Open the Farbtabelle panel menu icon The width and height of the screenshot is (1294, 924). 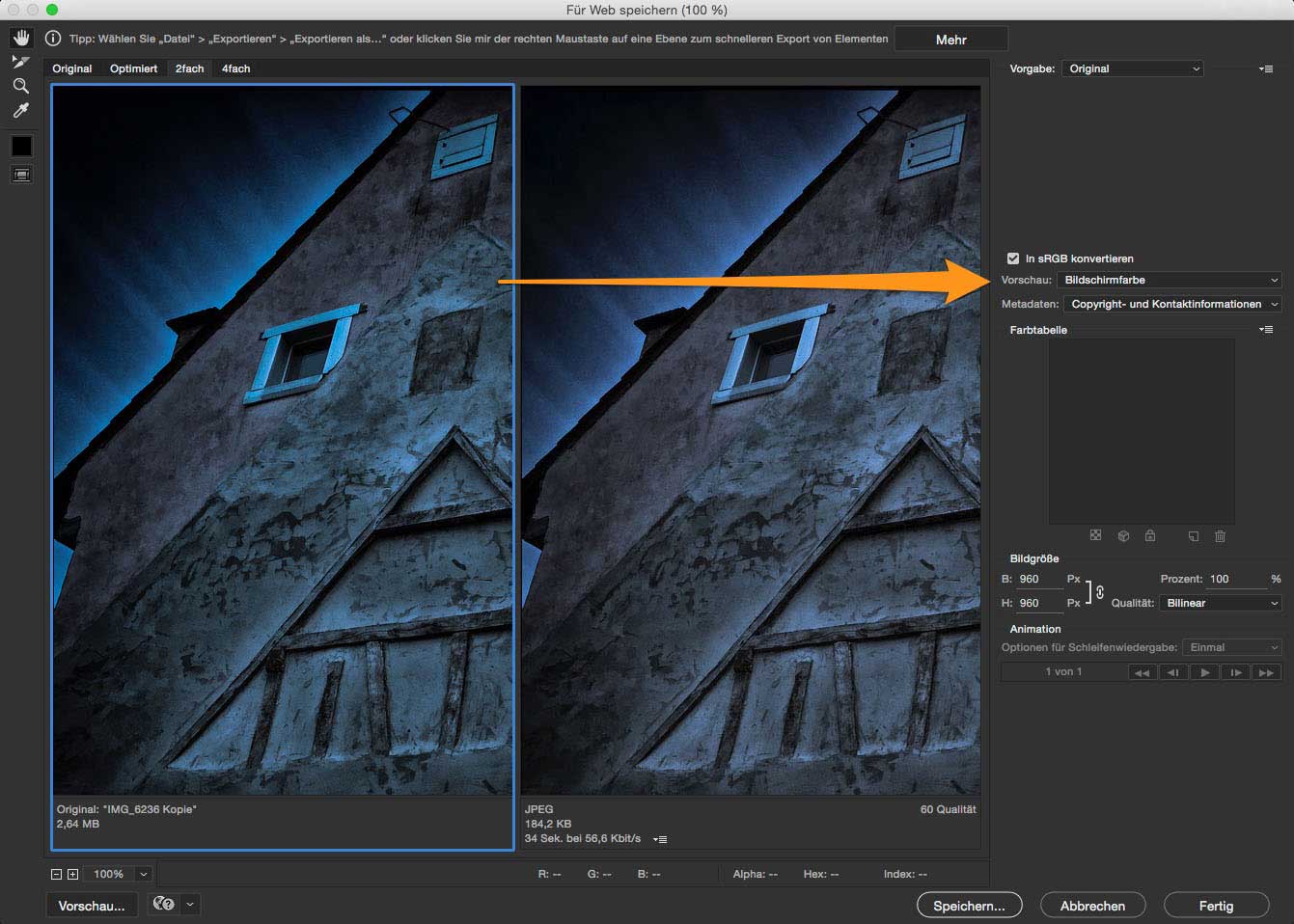(x=1266, y=330)
